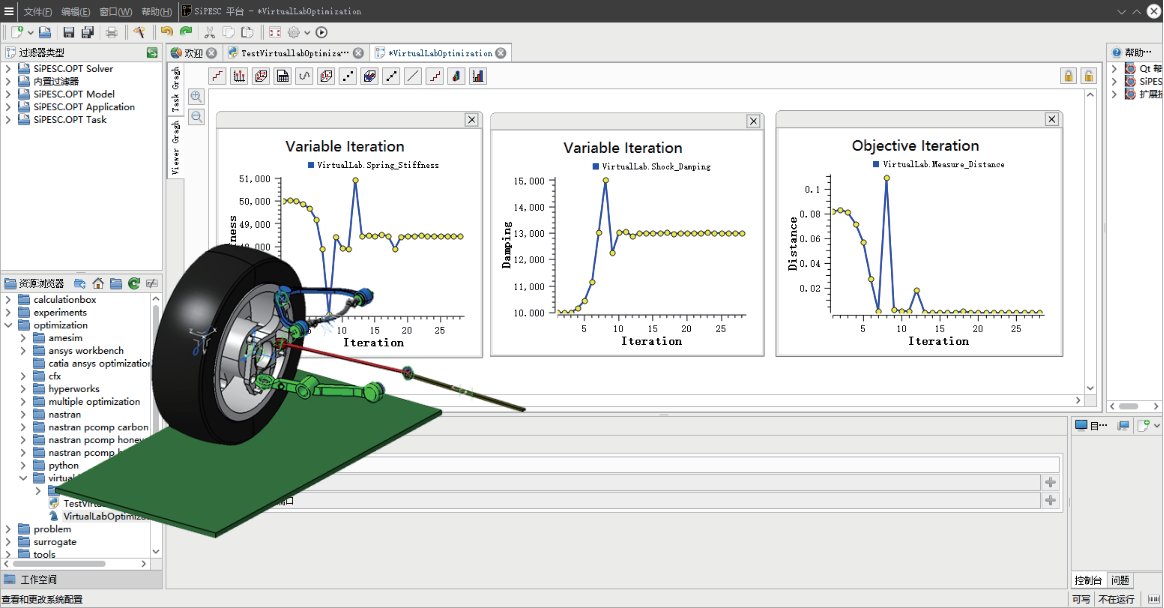Expand the hyperworks folder
Image resolution: width=1164 pixels, height=608 pixels.
pos(23,389)
